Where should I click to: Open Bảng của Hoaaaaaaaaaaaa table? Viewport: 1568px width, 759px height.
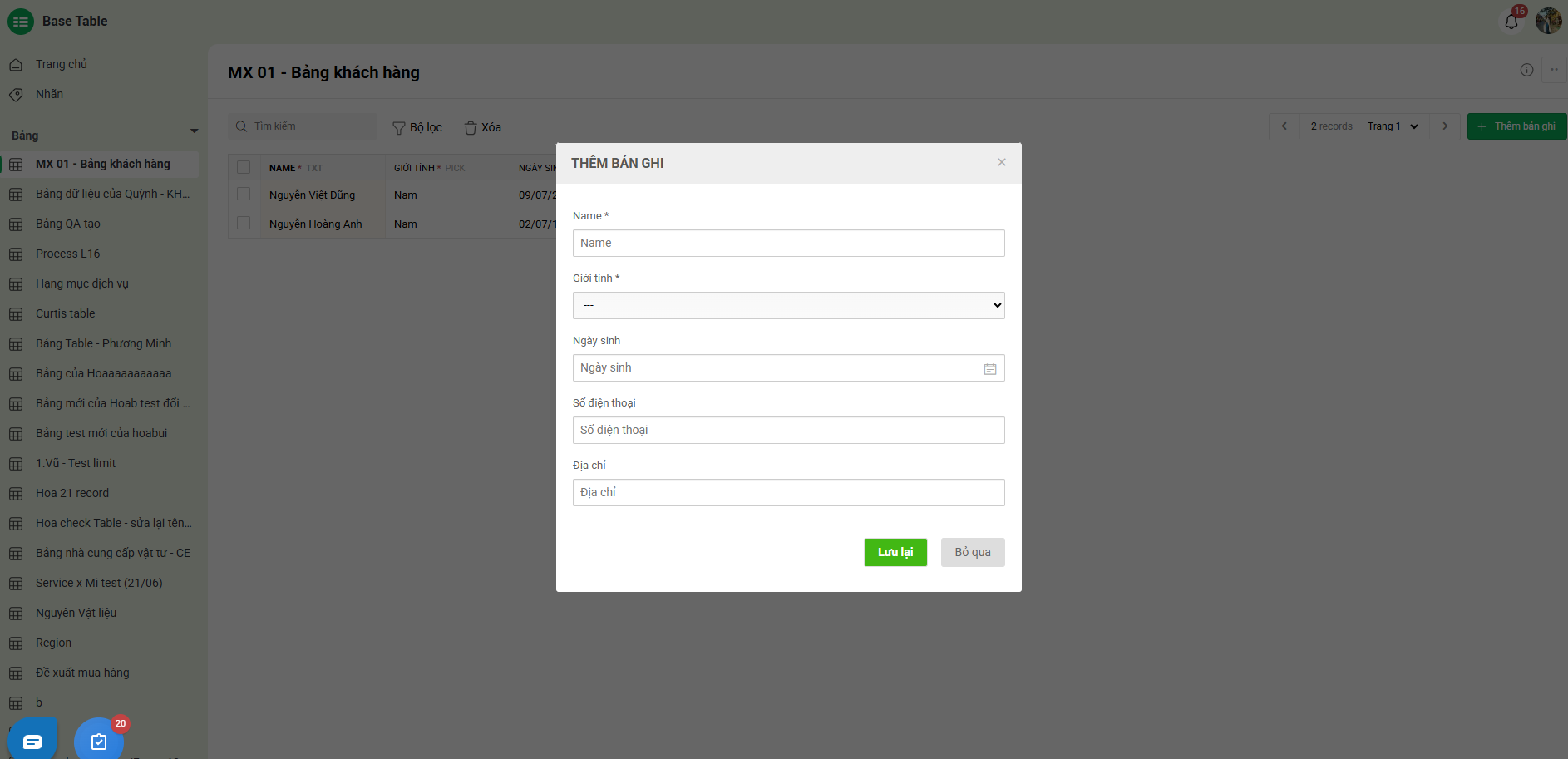(103, 373)
